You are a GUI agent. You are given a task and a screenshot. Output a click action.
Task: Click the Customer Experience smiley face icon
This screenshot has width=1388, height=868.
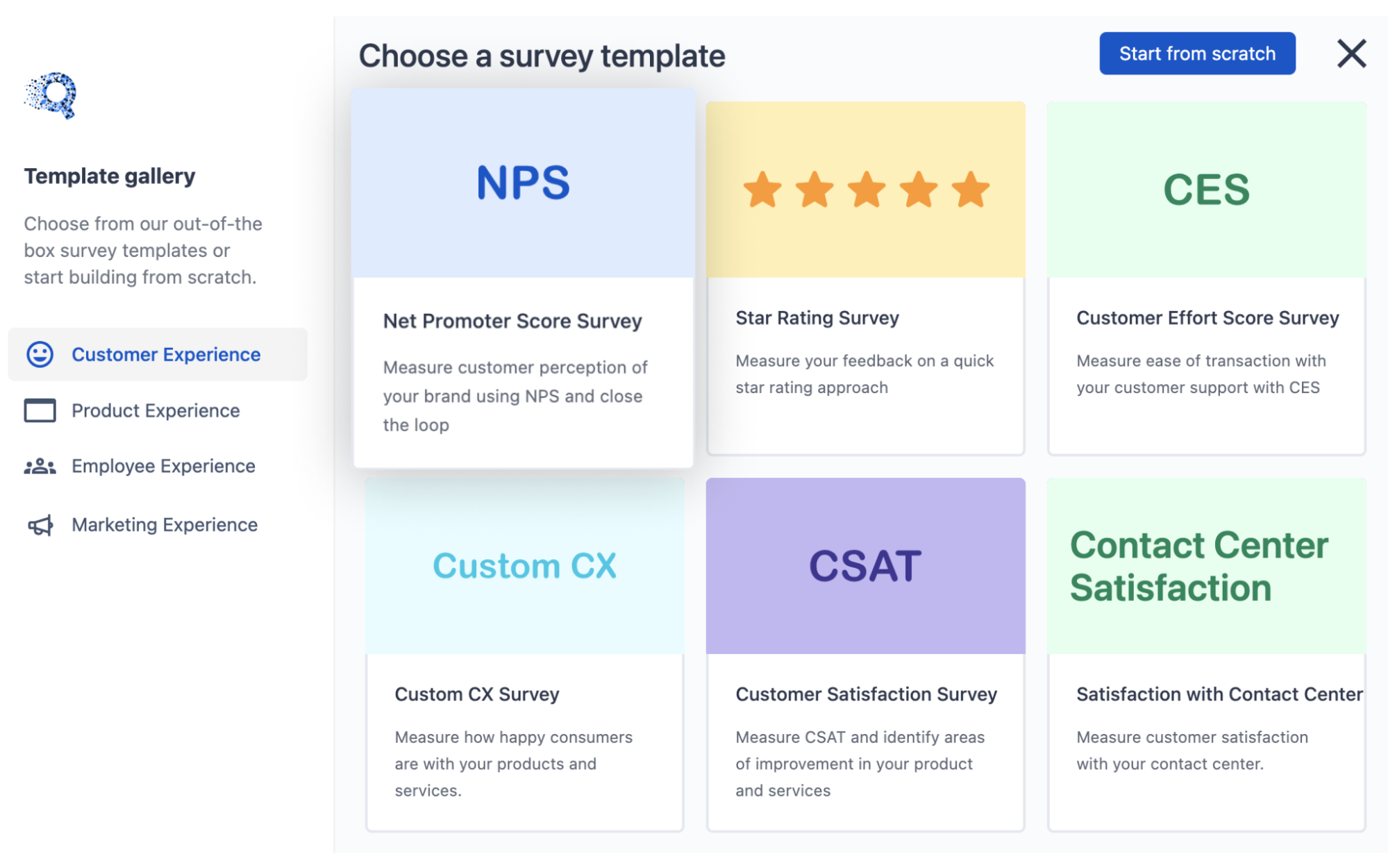[x=38, y=353]
